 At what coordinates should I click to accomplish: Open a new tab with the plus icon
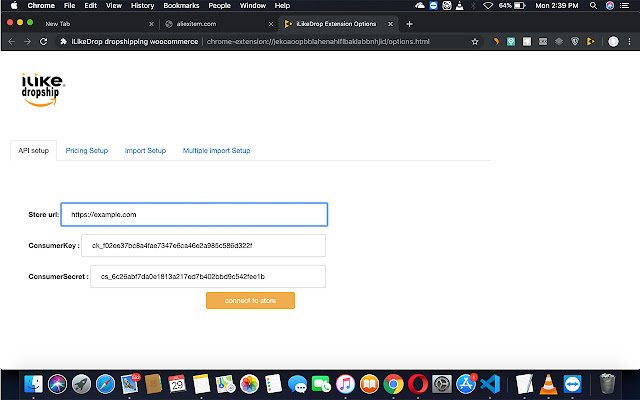click(x=409, y=24)
